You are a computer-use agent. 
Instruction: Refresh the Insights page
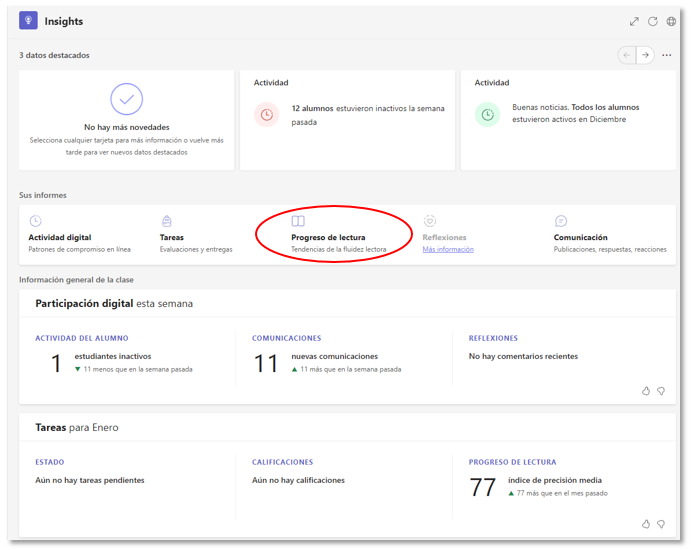653,21
